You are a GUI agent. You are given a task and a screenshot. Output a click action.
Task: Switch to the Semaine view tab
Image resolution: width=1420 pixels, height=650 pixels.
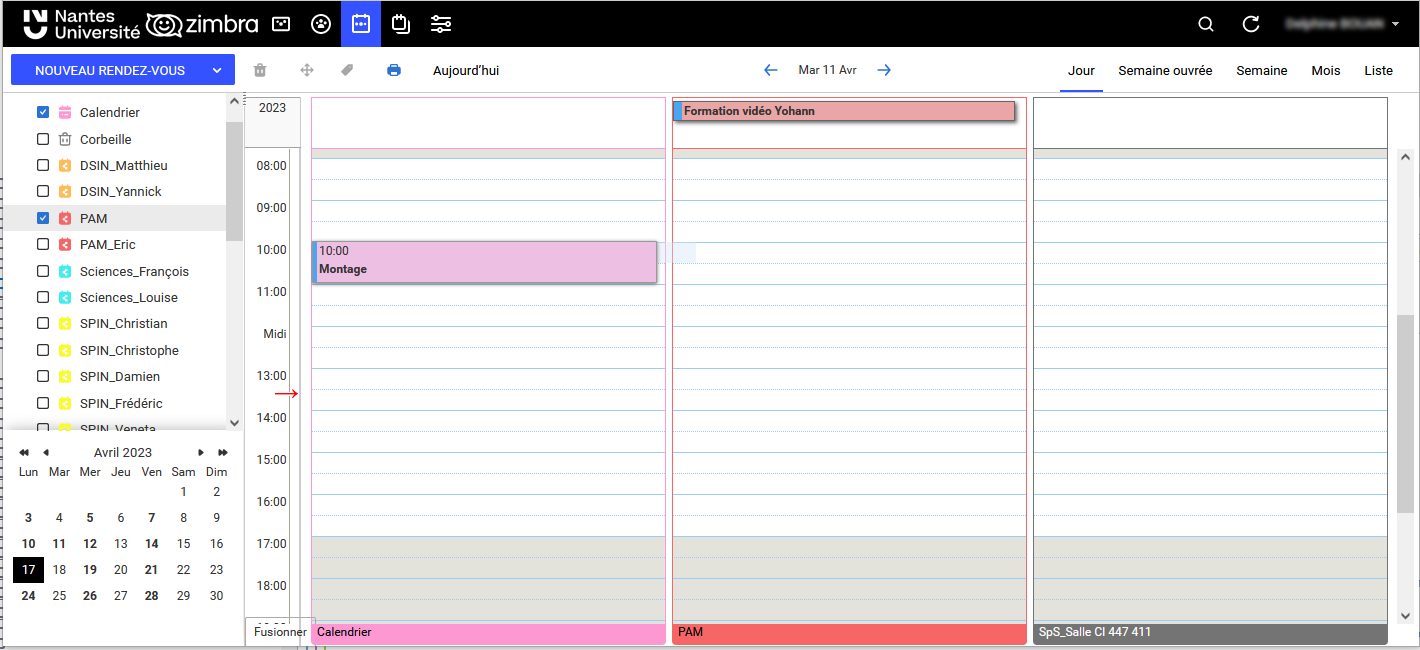click(1261, 70)
